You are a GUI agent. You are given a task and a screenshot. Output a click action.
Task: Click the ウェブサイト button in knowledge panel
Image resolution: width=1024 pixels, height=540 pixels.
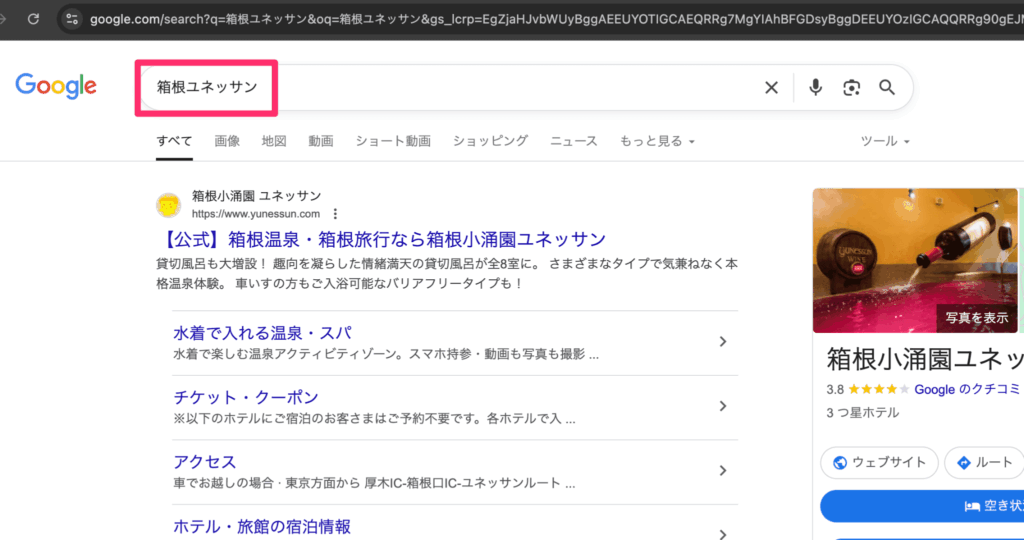[880, 463]
